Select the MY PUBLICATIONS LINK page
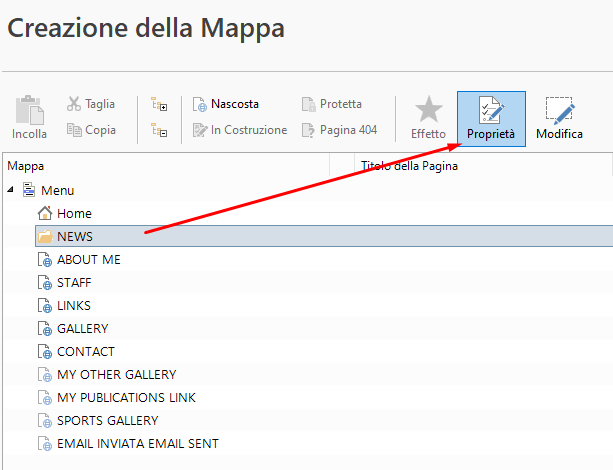 [125, 398]
